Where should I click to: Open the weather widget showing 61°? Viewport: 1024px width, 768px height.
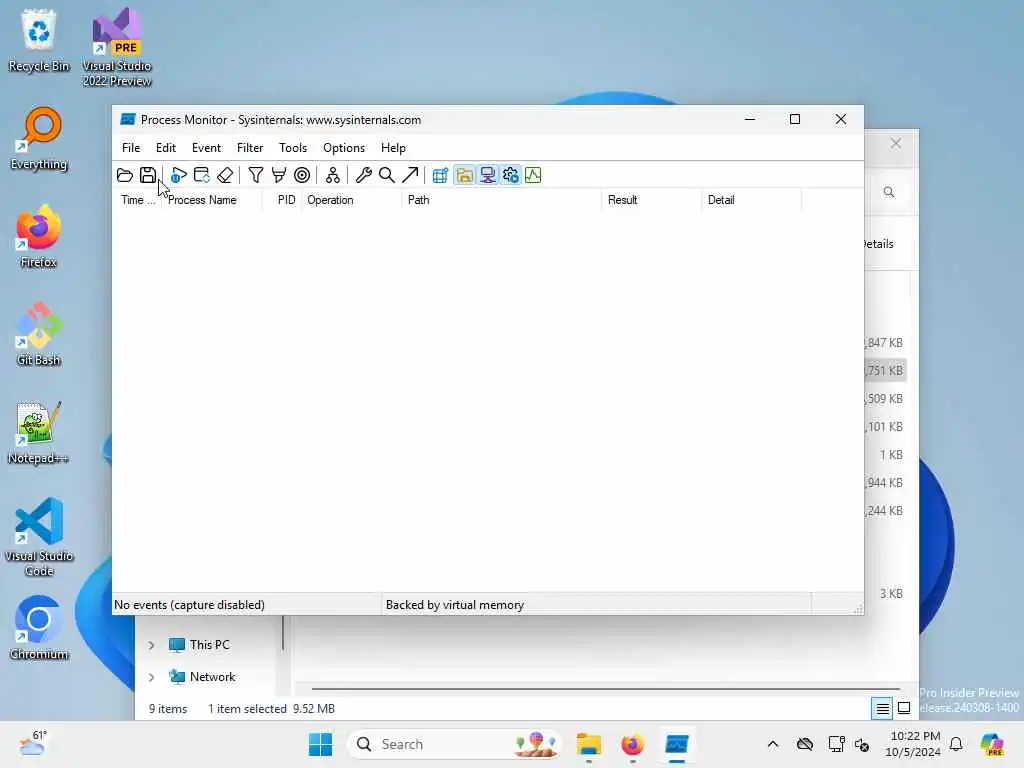[x=33, y=743]
